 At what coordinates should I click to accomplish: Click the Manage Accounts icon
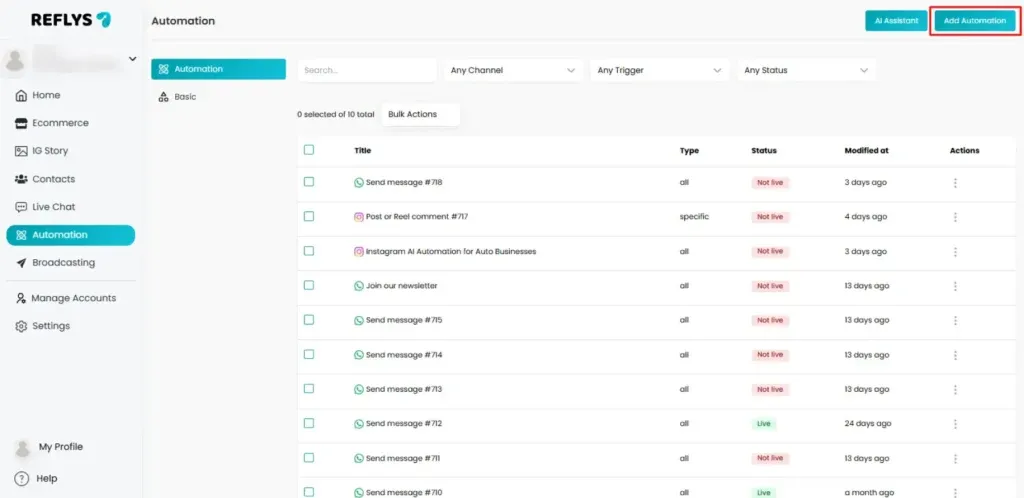[x=21, y=298]
